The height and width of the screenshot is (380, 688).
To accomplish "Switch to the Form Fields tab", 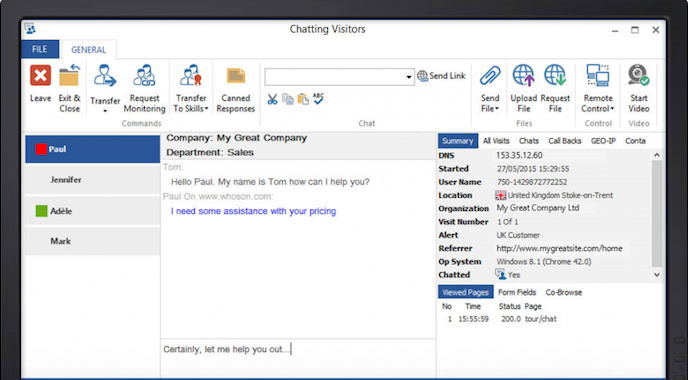I will tap(517, 292).
